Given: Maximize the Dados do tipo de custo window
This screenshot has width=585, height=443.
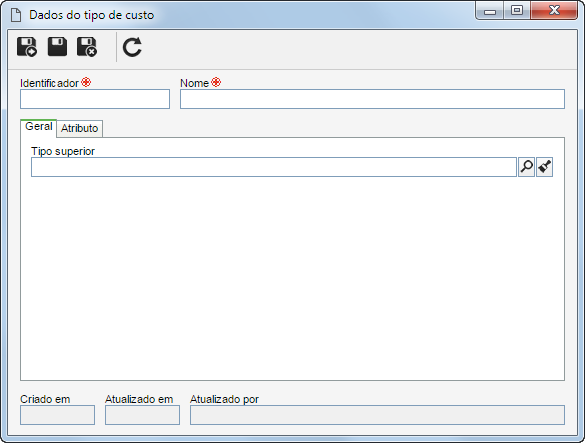Looking at the screenshot, I should coord(517,10).
